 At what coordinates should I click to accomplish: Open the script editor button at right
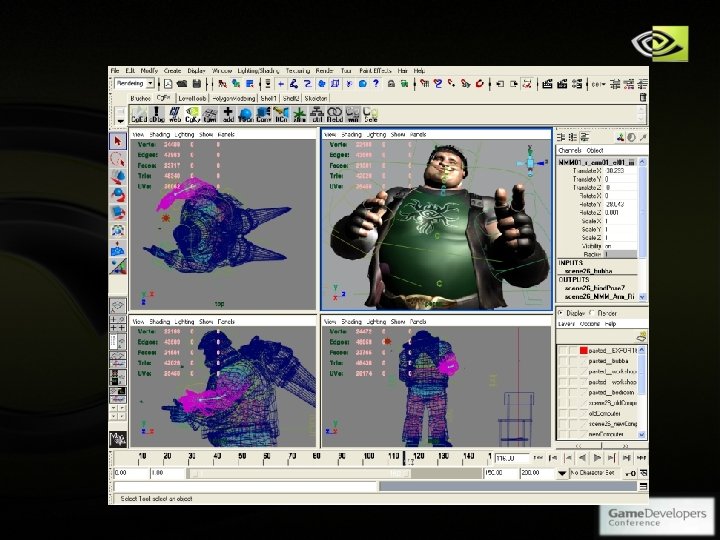click(643, 486)
